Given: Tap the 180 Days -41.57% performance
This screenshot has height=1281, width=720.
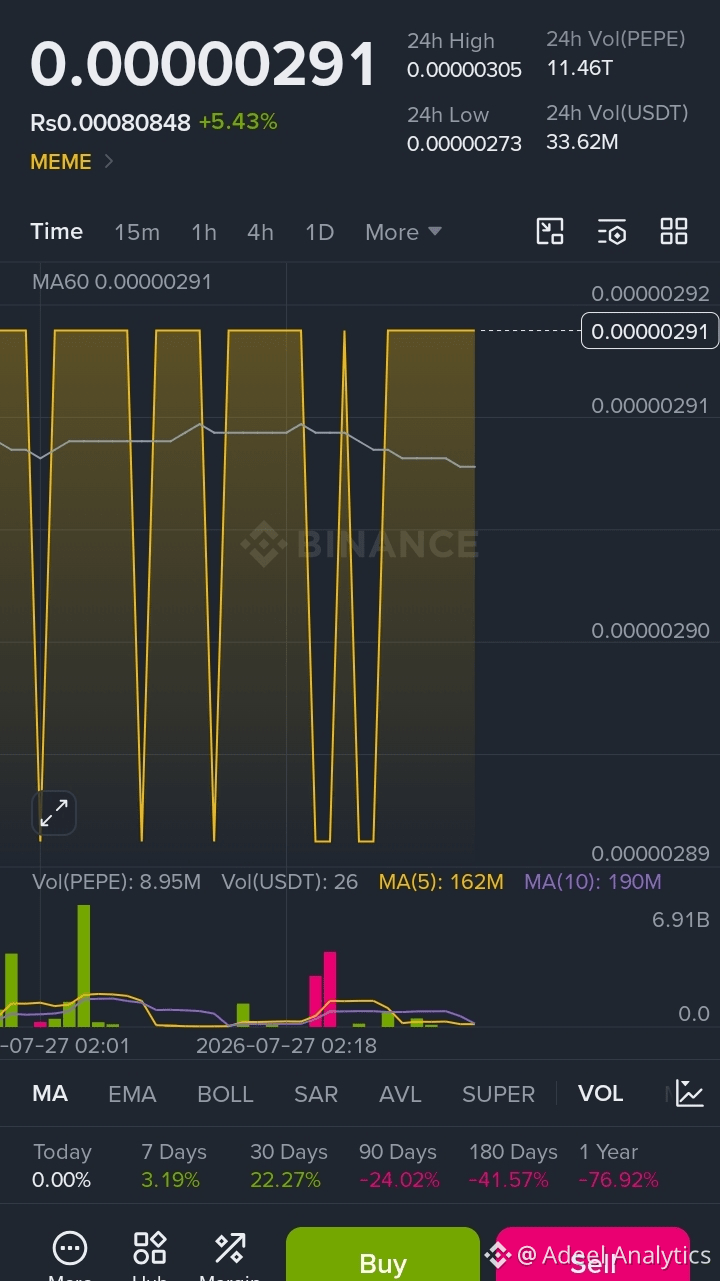Looking at the screenshot, I should 513,1166.
